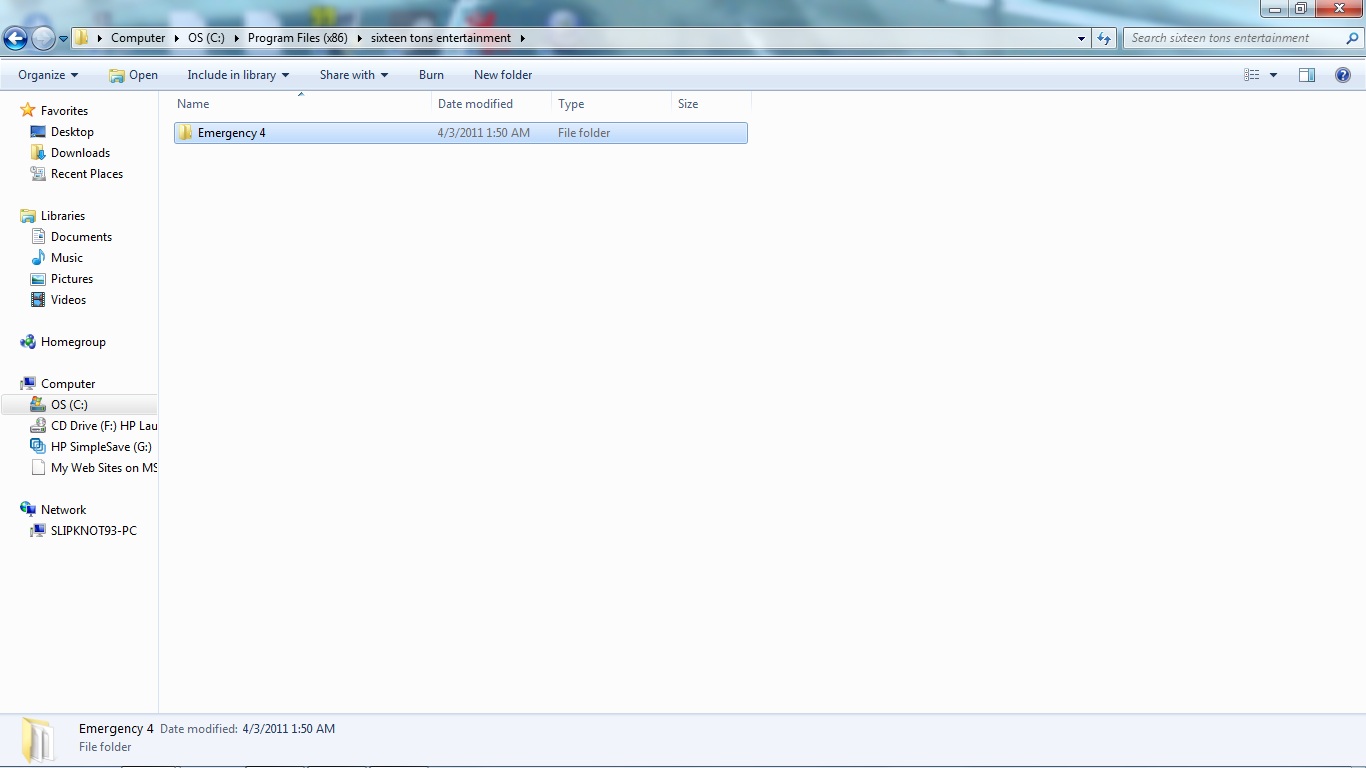
Task: Sort by Size column header
Action: (x=711, y=104)
